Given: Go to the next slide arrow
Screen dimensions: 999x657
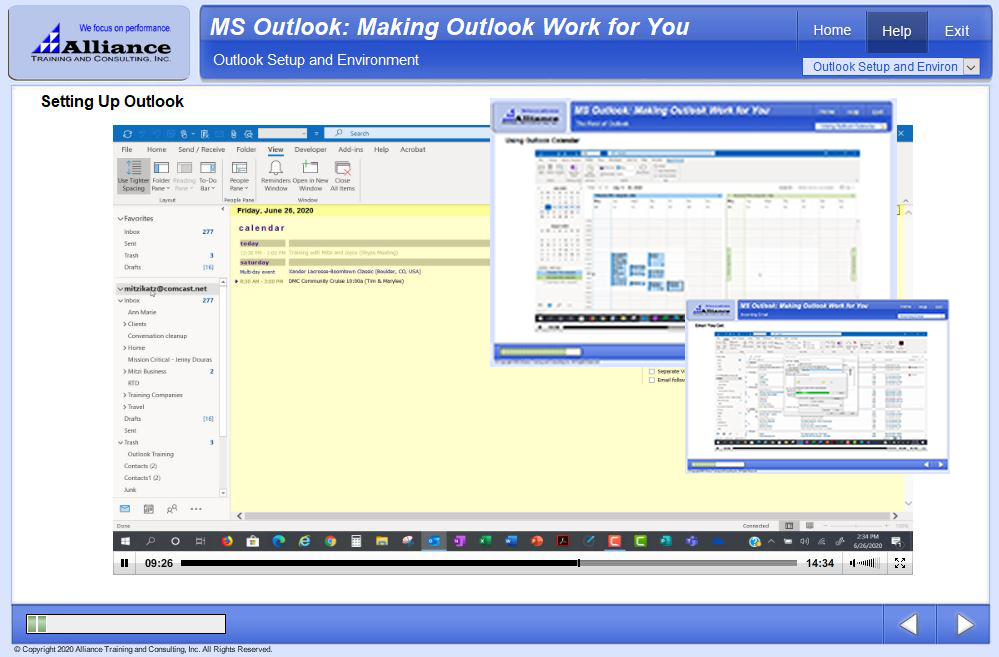Looking at the screenshot, I should pyautogui.click(x=964, y=625).
